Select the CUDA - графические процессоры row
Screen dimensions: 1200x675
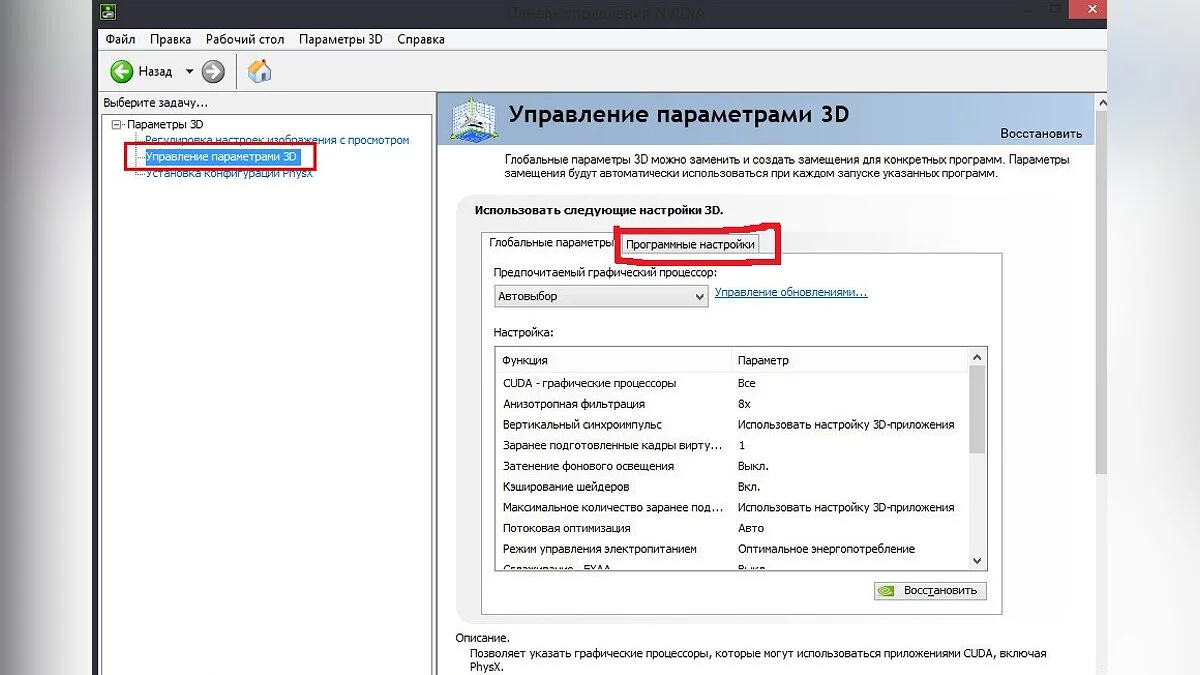tap(732, 383)
